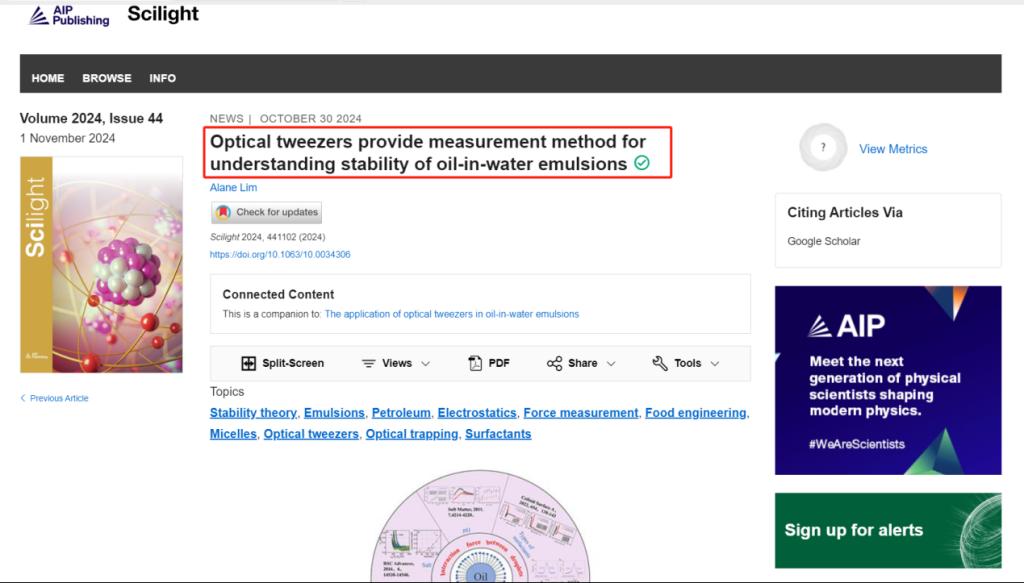This screenshot has width=1024, height=583.
Task: Open author Alane Lim's link
Action: click(233, 187)
